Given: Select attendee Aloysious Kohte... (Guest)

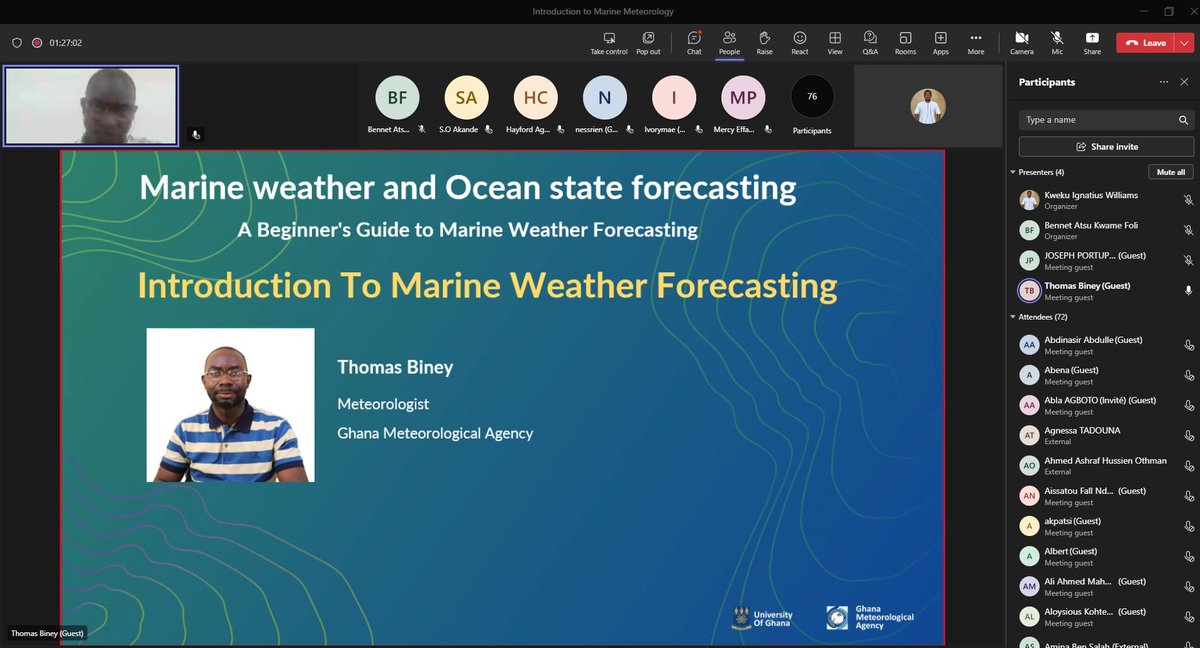Looking at the screenshot, I should tap(1106, 616).
